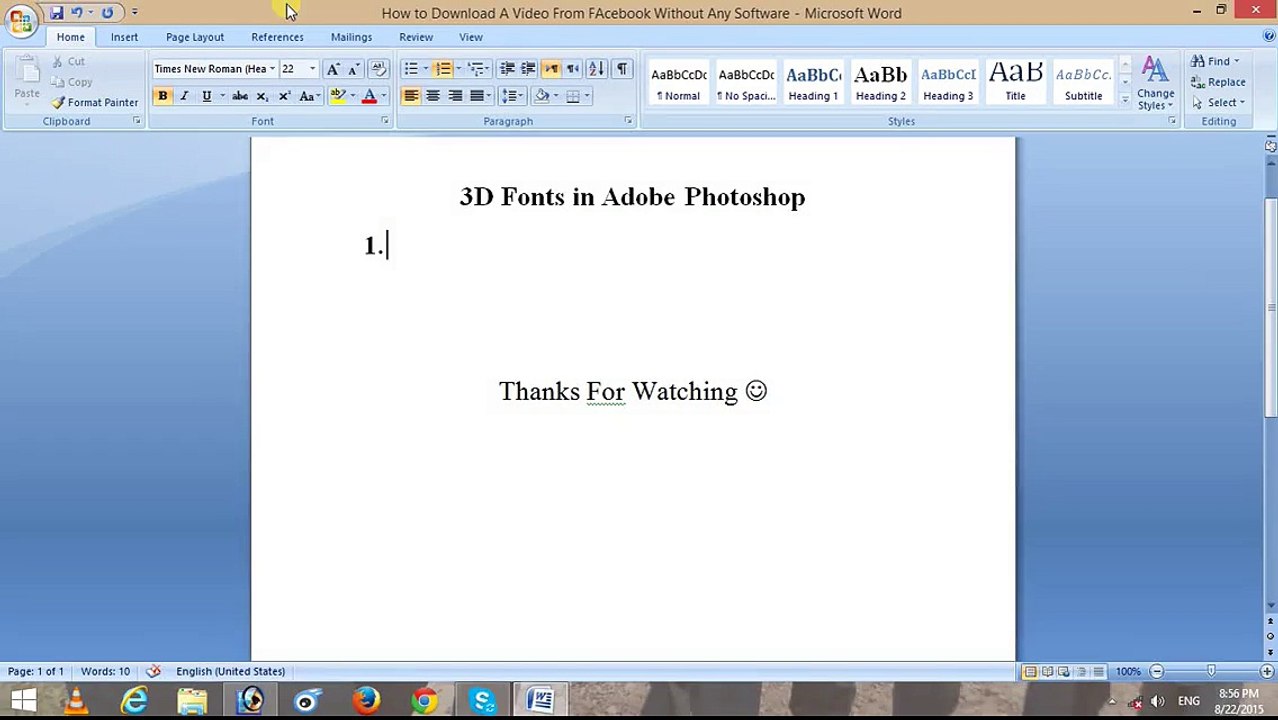Image resolution: width=1278 pixels, height=720 pixels.
Task: Open the Page Layout tab
Action: point(195,37)
